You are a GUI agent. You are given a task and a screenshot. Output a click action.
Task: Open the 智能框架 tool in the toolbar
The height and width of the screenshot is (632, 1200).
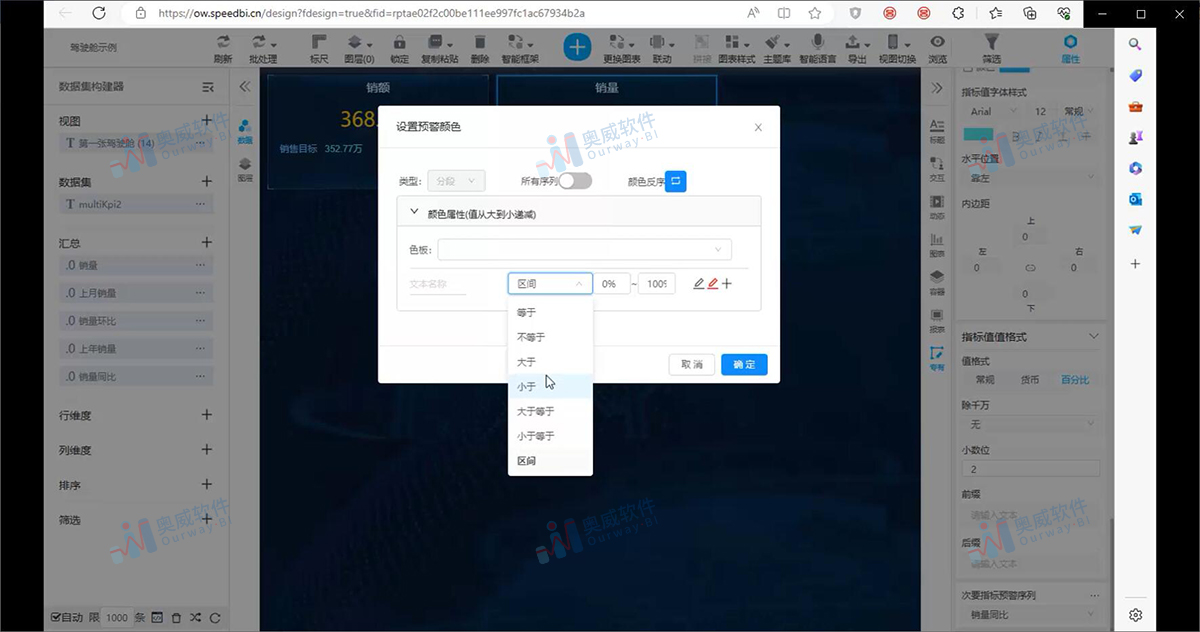(x=514, y=46)
